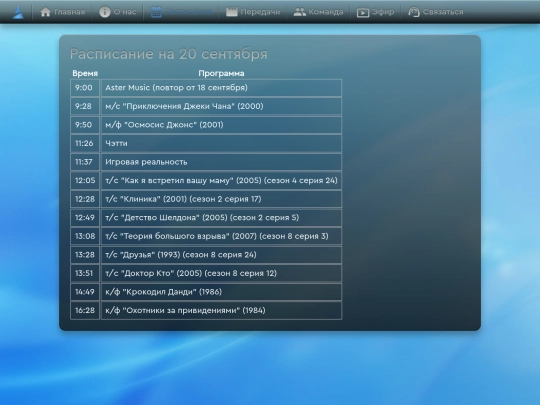540x405 pixels.
Task: Go to the Передачи page
Action: point(253,12)
